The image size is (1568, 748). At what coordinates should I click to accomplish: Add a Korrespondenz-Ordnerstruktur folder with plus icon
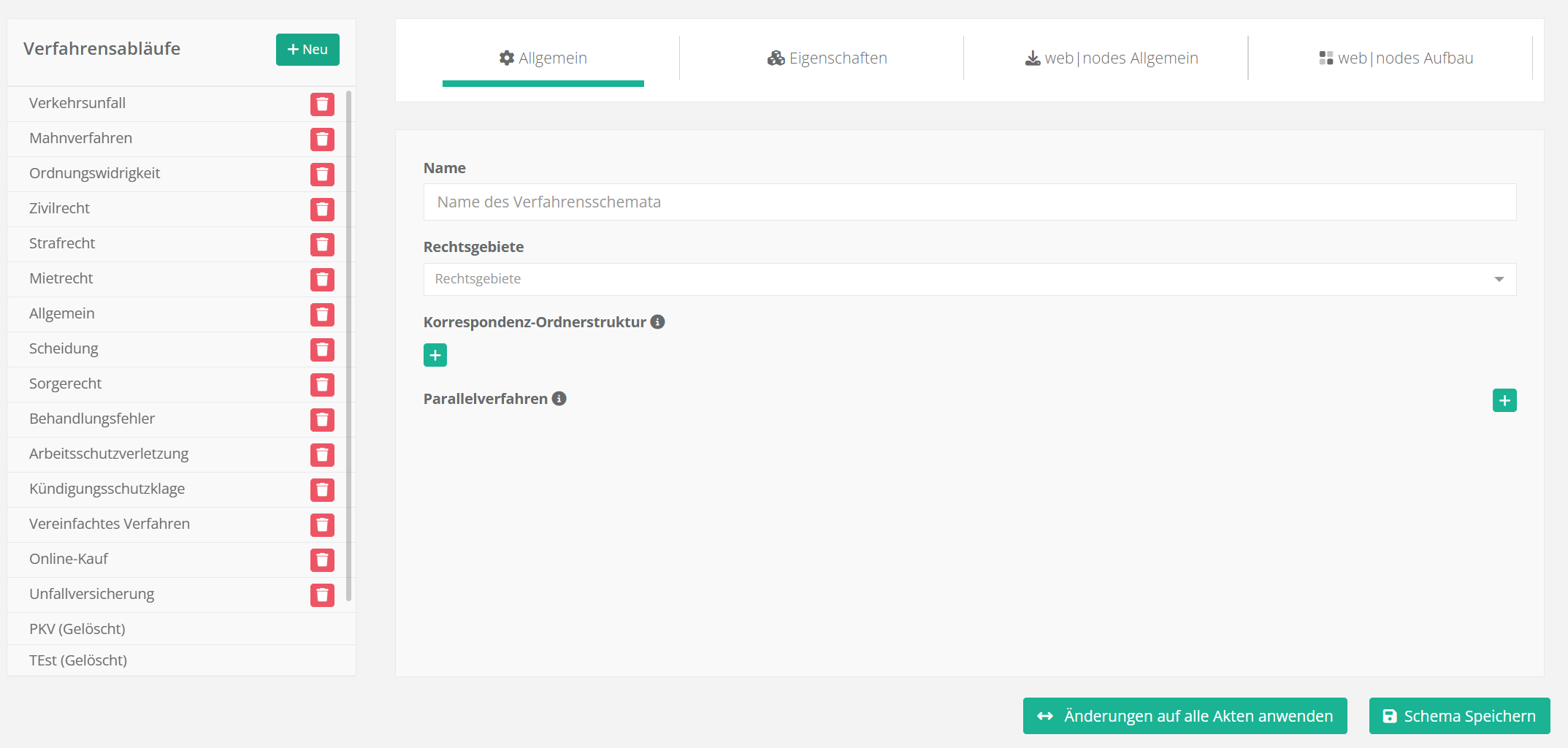(435, 355)
